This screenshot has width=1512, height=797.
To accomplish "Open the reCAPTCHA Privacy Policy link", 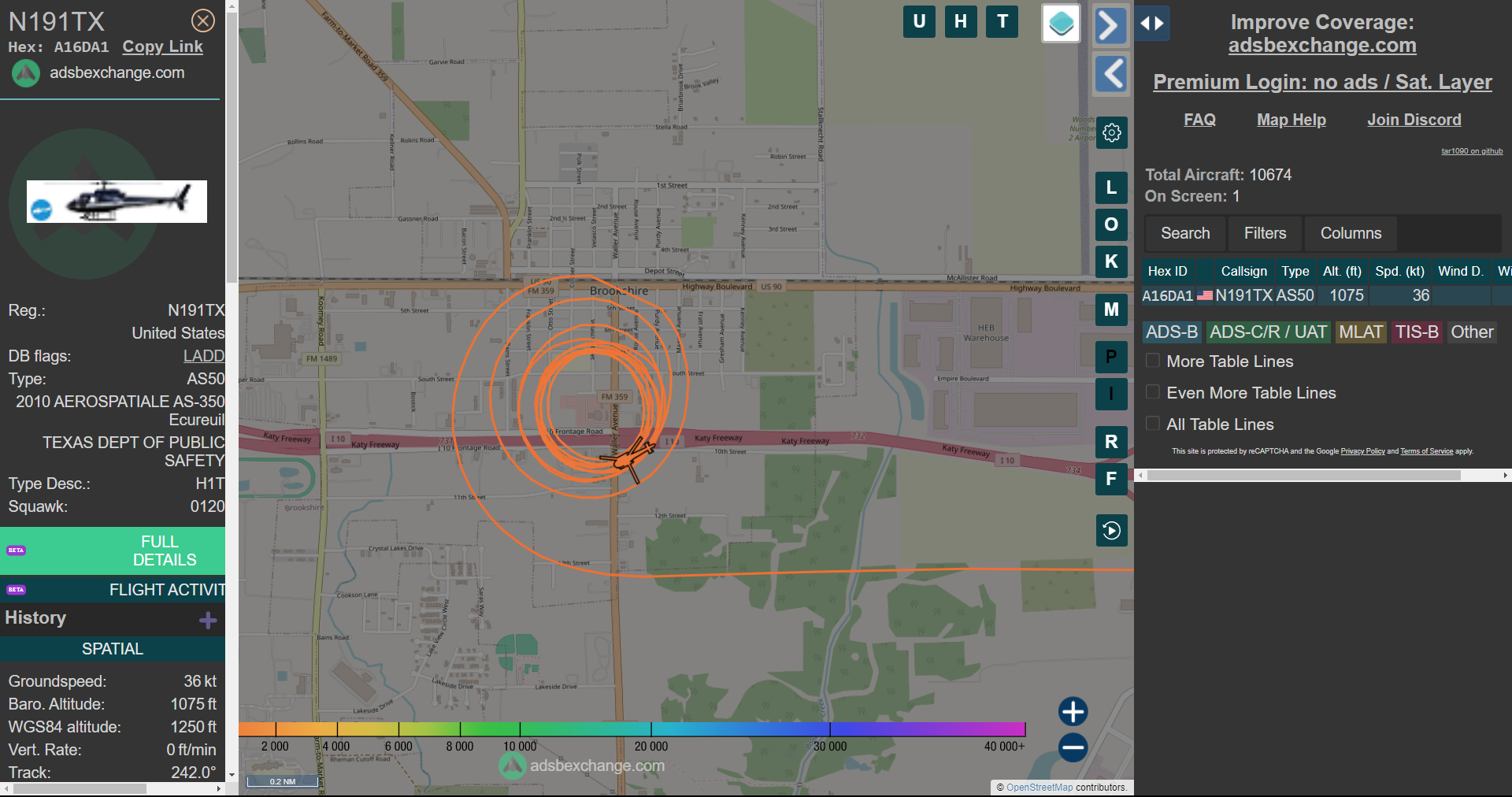I will (x=1362, y=451).
